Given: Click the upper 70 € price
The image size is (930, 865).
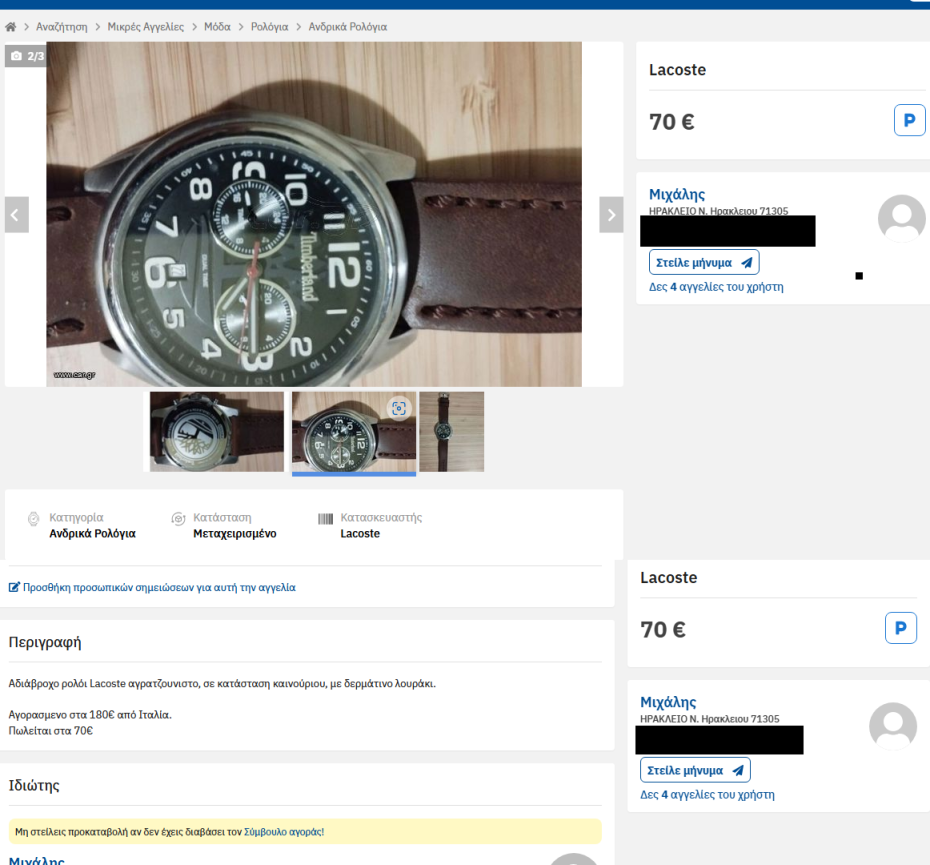Looking at the screenshot, I should tap(671, 122).
